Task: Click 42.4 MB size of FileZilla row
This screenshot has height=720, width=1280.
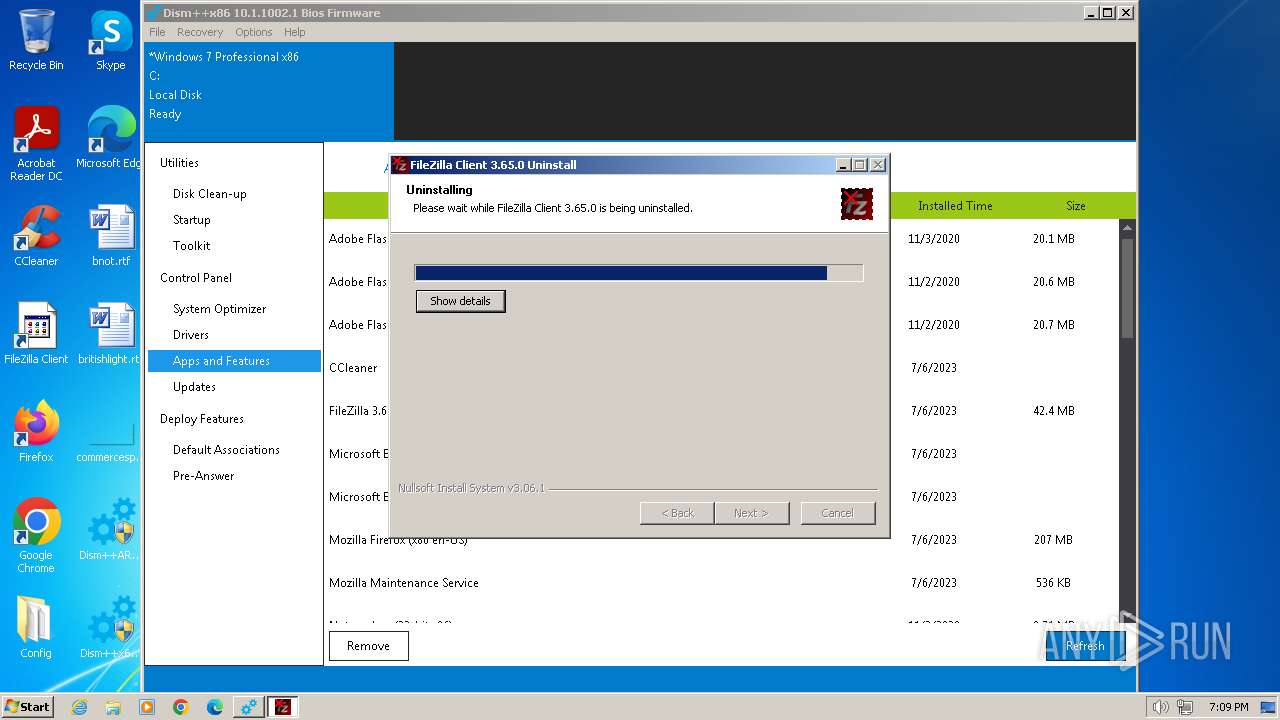Action: pyautogui.click(x=1054, y=411)
